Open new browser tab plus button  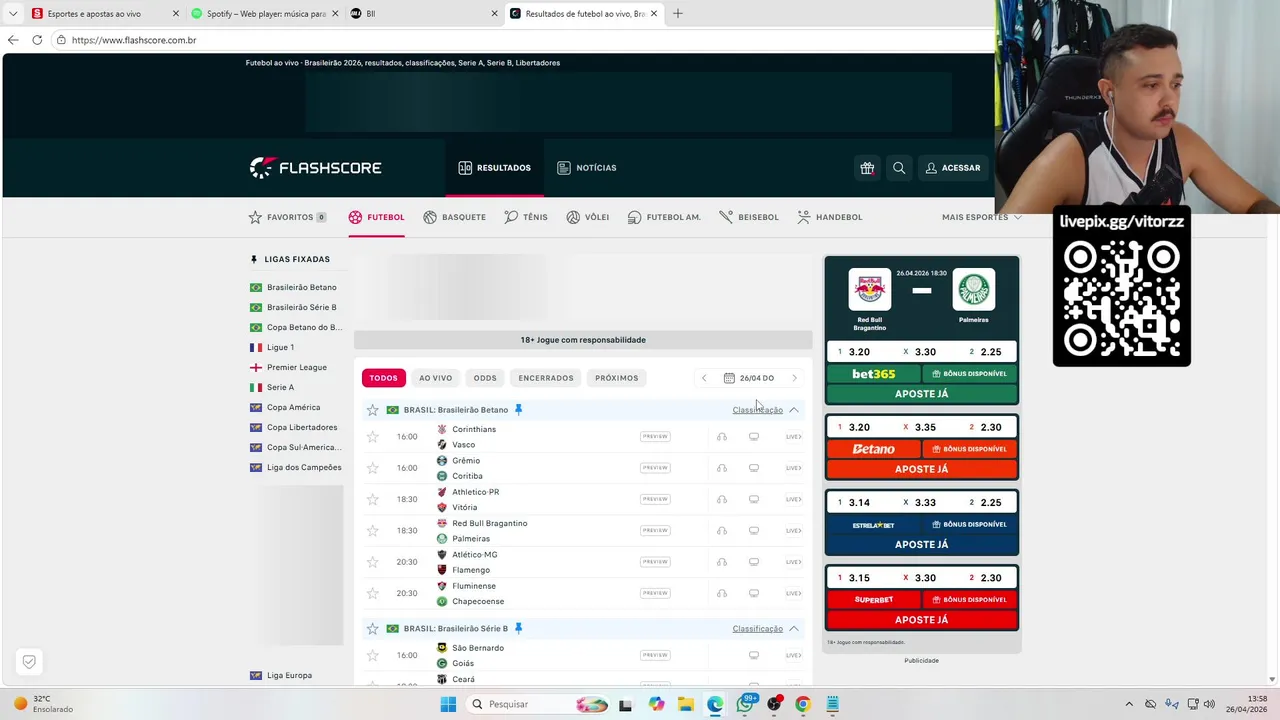coord(678,14)
